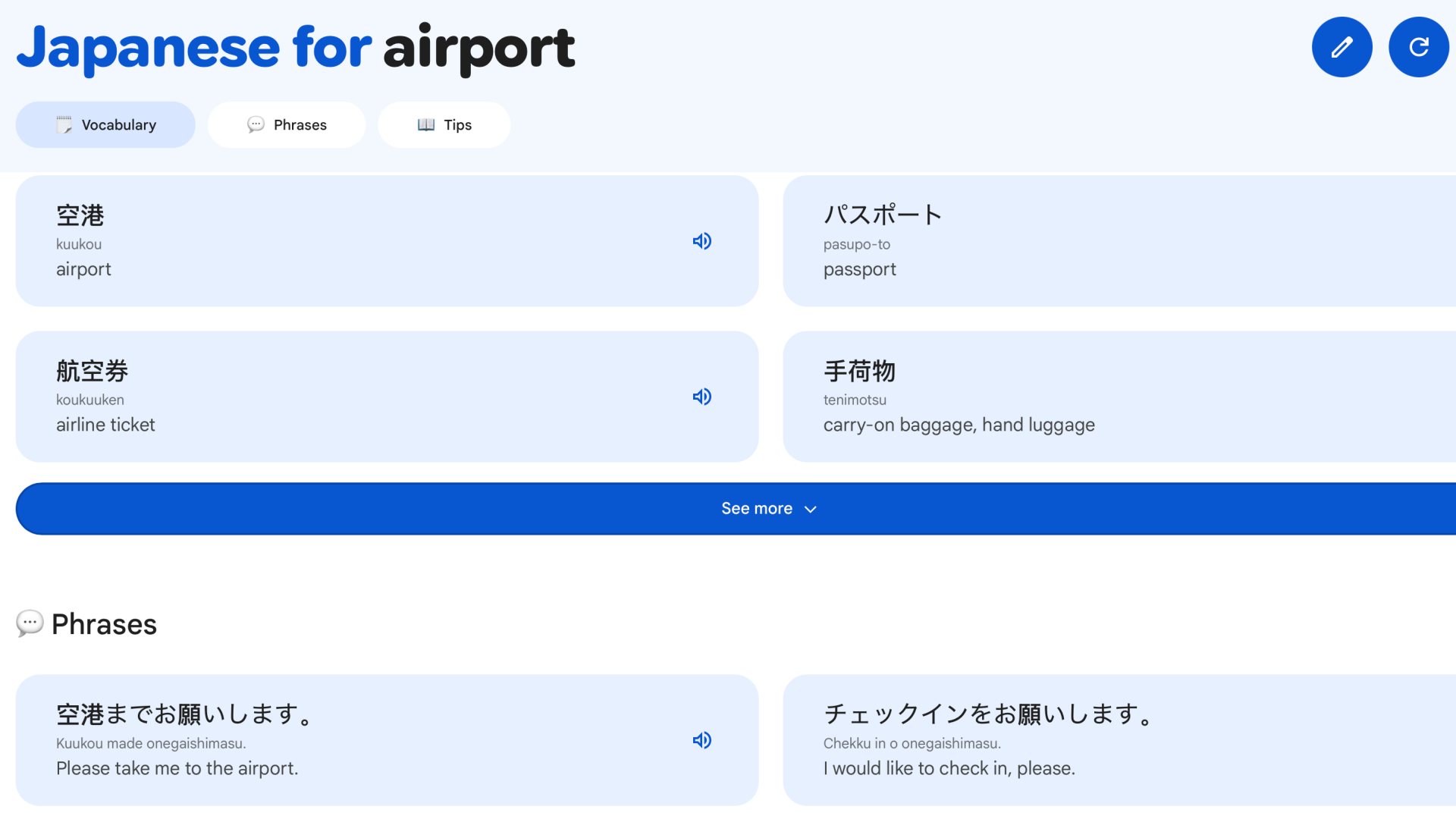Click the 'koukuuken' romaji text
The image size is (1456, 819).
90,400
